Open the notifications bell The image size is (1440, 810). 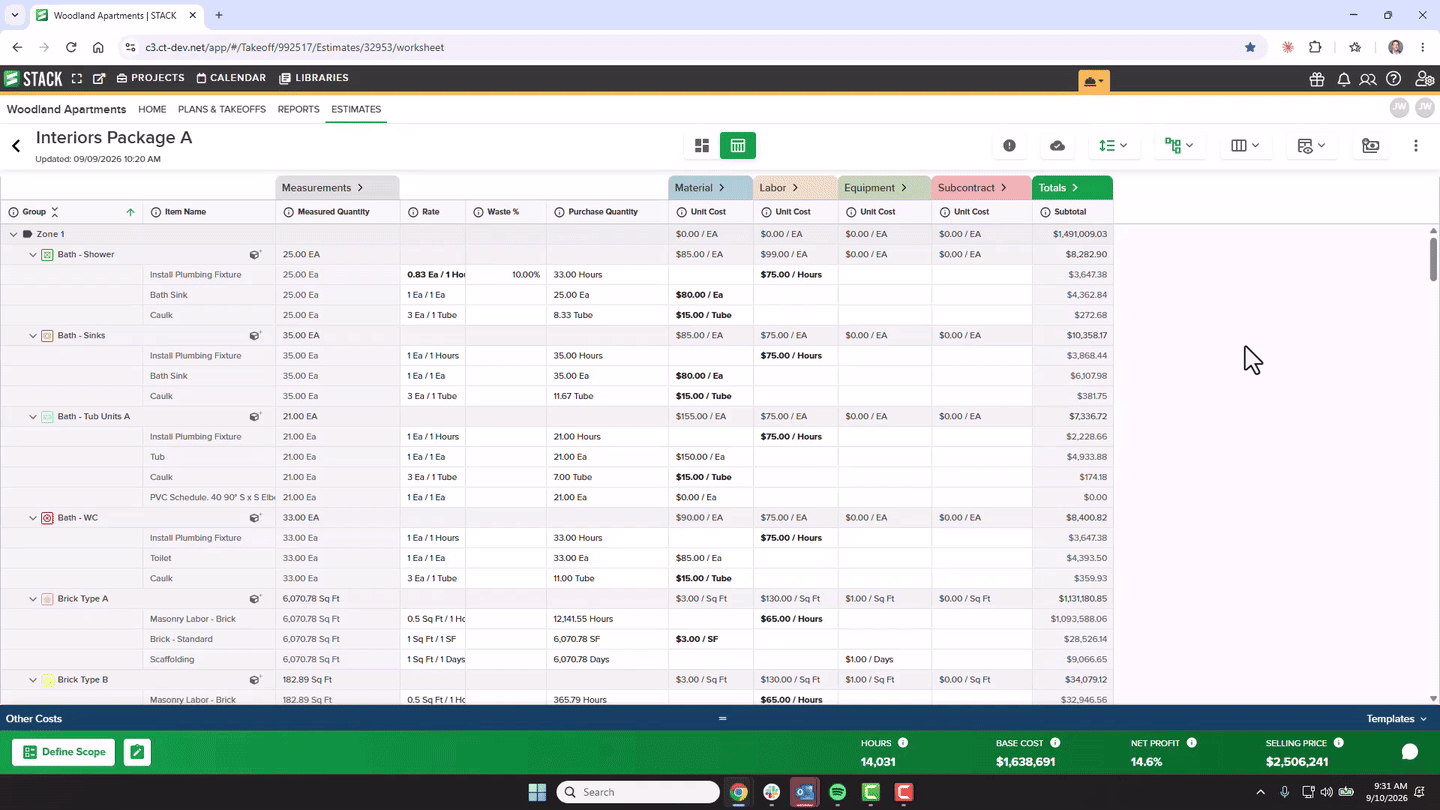point(1343,79)
